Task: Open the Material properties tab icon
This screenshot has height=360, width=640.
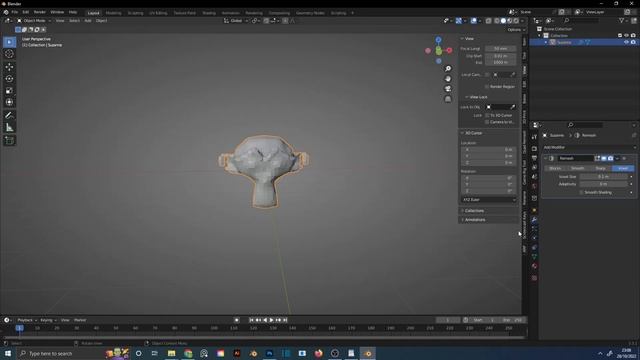Action: (534, 266)
